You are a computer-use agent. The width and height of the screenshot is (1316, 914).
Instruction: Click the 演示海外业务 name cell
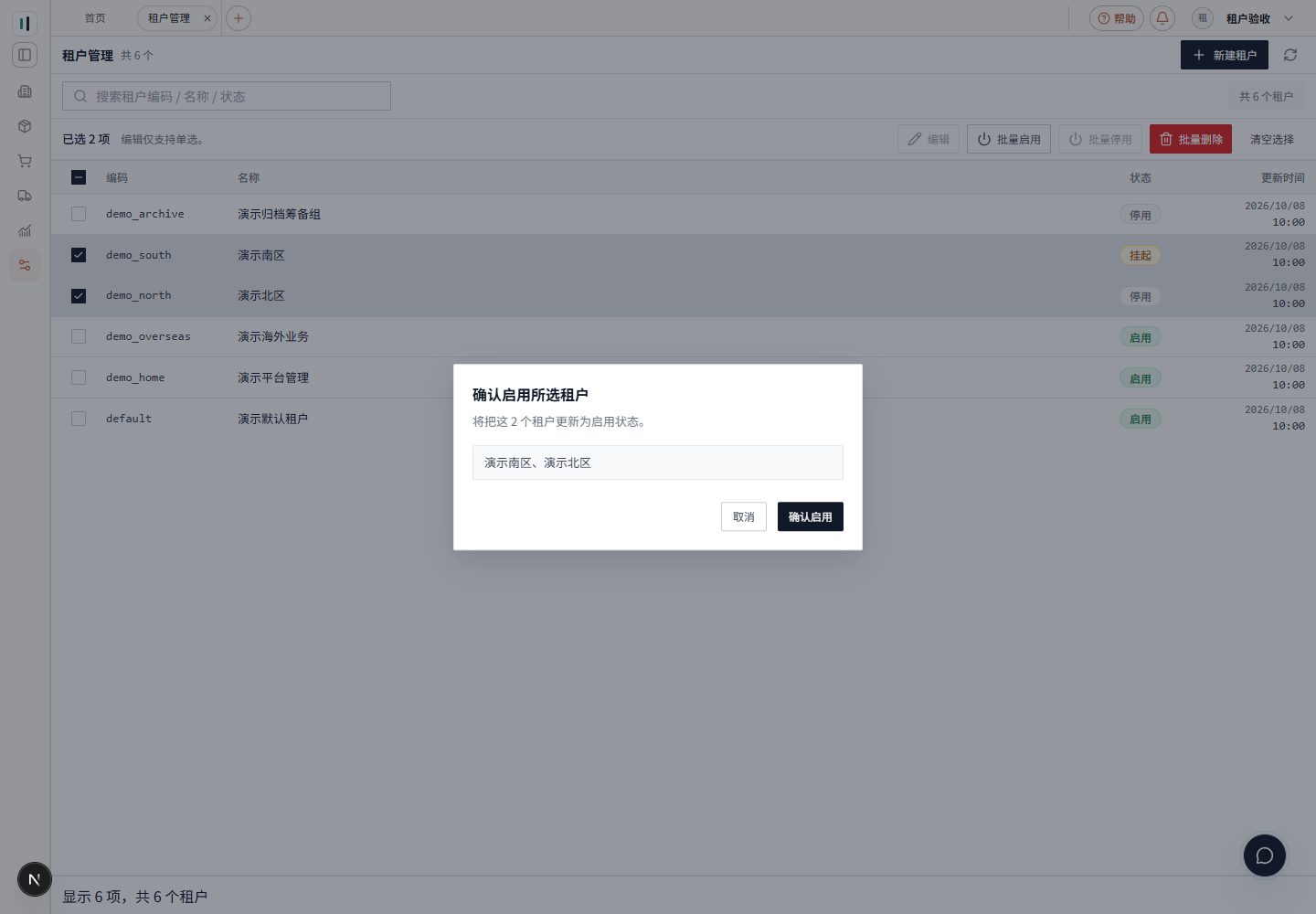pyautogui.click(x=273, y=336)
